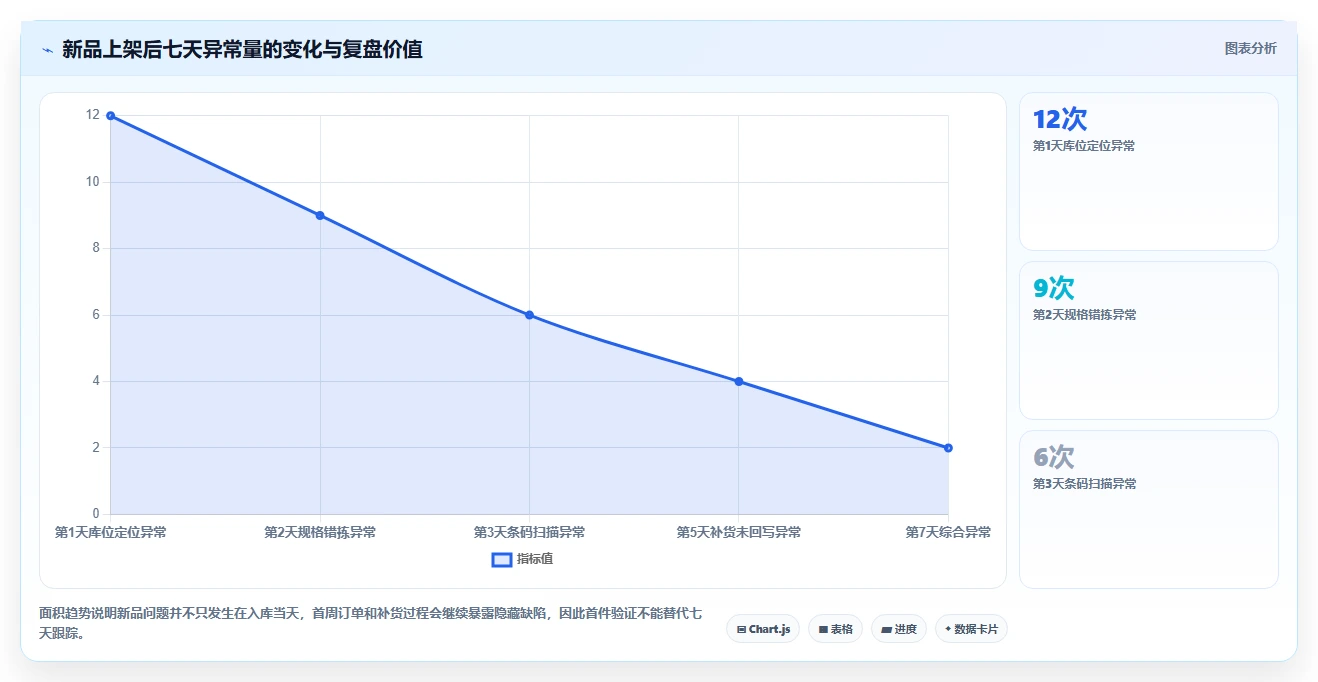Click x-axis label 第7天综合异常

(x=948, y=532)
